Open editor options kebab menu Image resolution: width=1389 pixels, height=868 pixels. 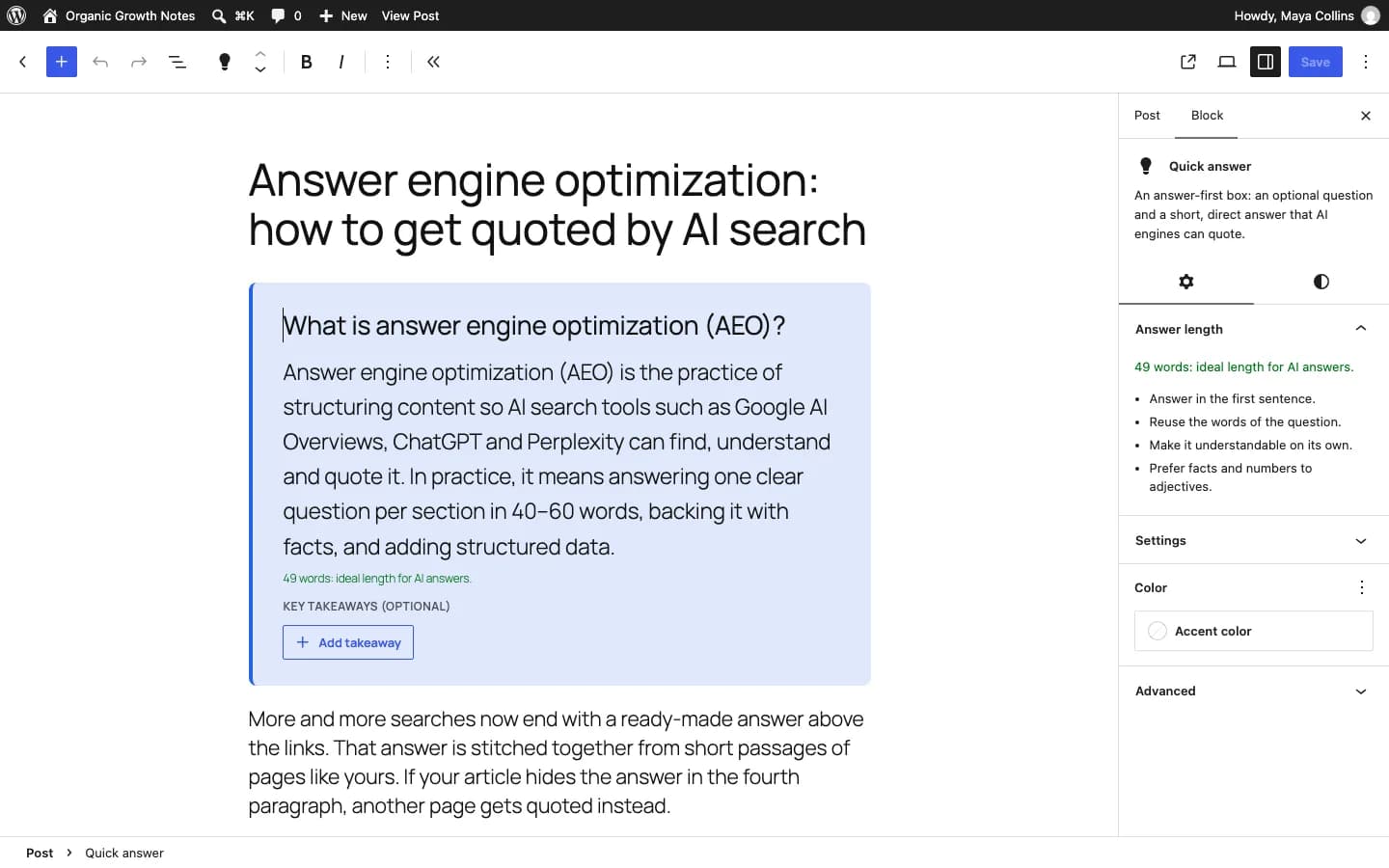tap(1366, 62)
